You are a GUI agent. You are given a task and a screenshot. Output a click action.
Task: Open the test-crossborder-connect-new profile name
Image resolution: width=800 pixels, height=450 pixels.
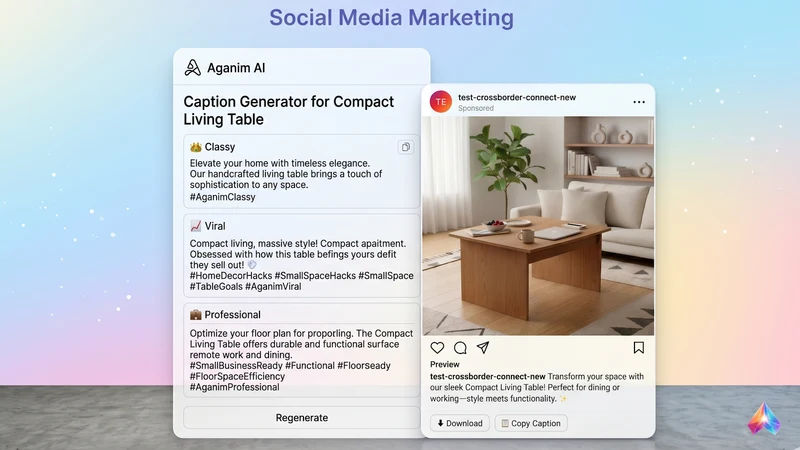[x=517, y=97]
